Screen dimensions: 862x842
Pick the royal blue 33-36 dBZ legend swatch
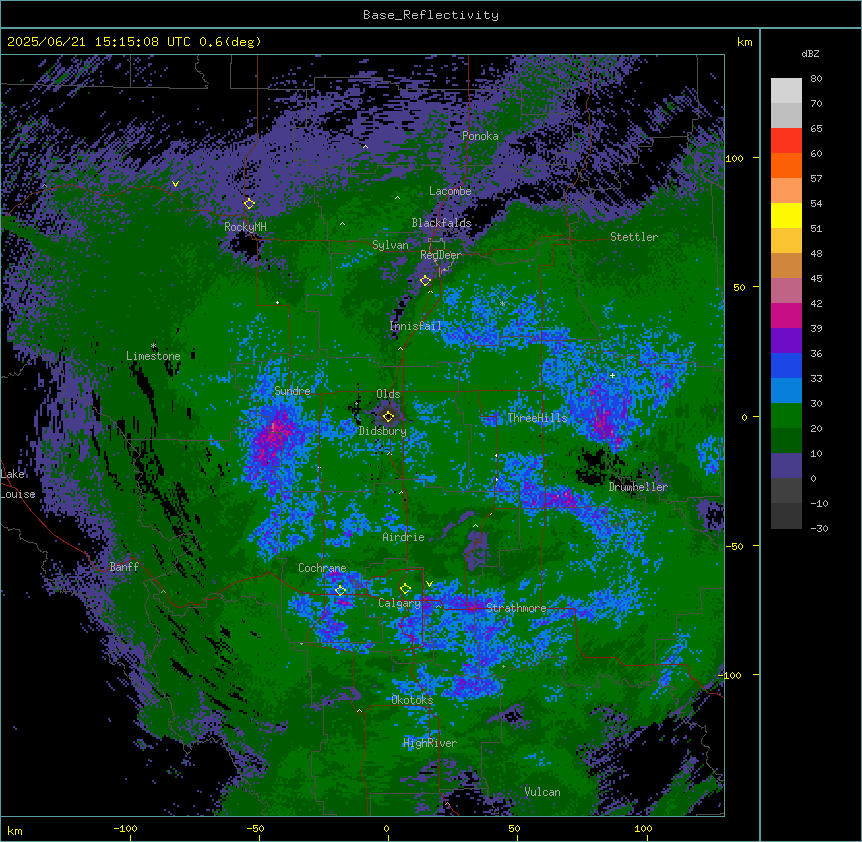click(x=786, y=365)
